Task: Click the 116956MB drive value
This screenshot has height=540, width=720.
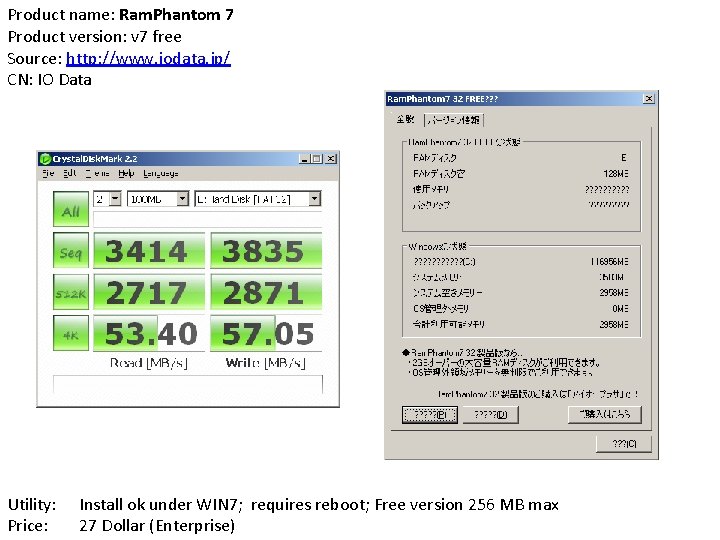Action: [609, 262]
